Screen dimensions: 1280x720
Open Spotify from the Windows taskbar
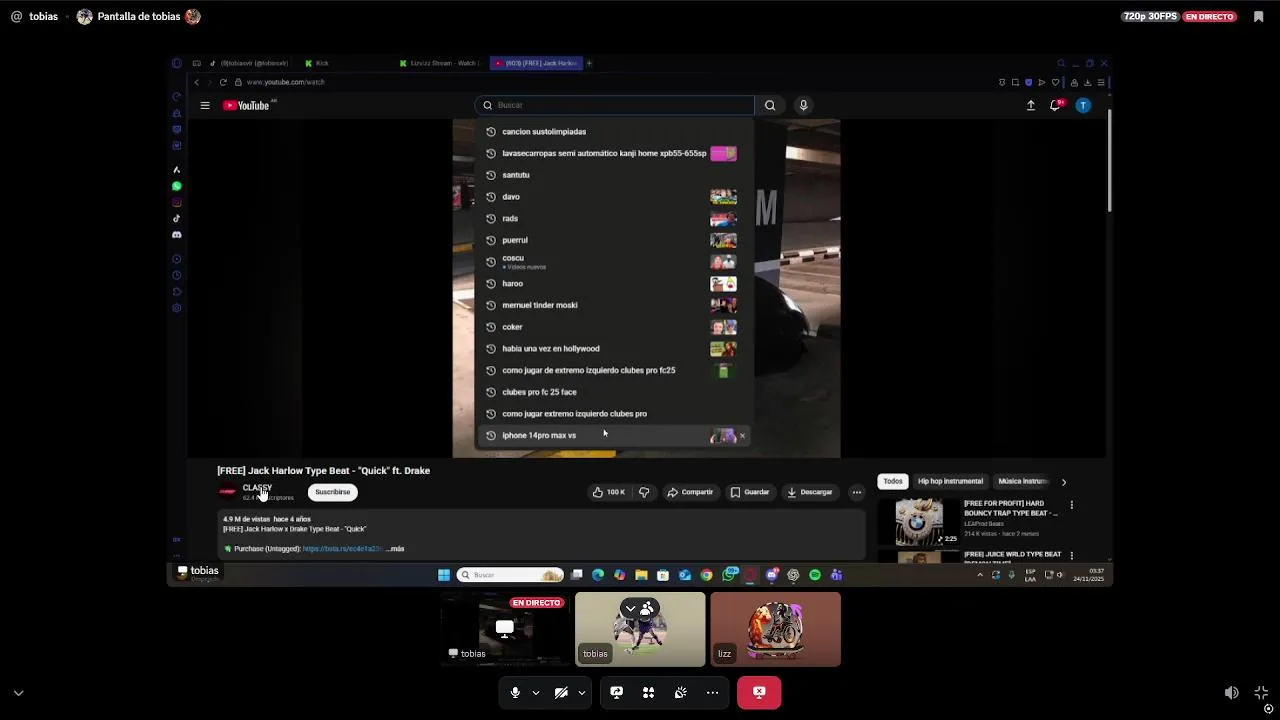click(815, 575)
